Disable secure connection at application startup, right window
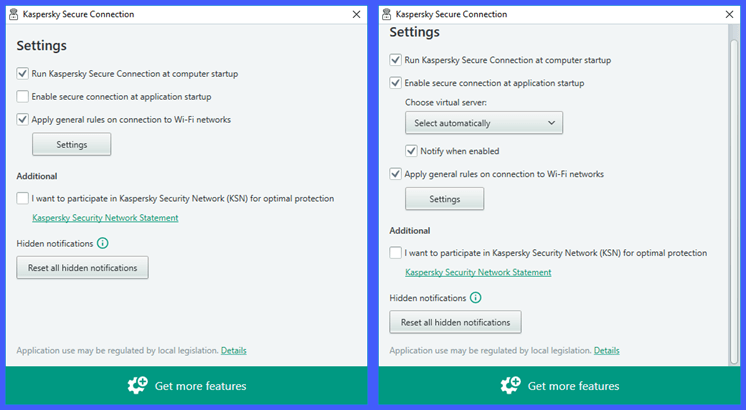 point(395,83)
